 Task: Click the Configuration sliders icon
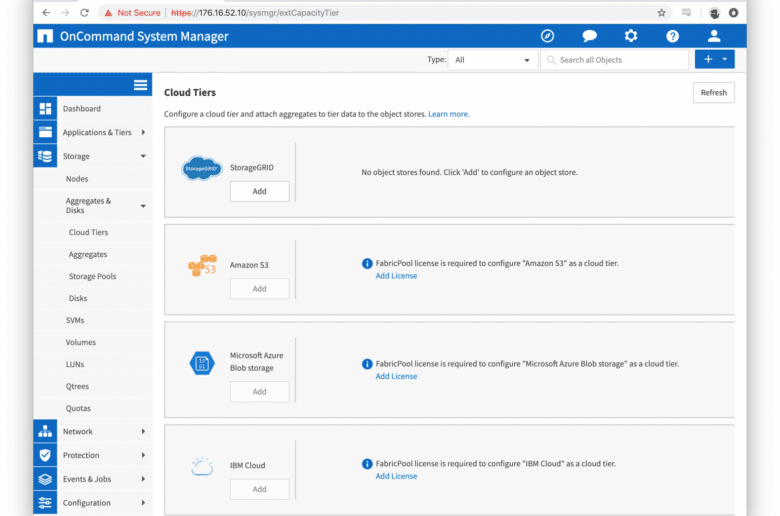45,503
